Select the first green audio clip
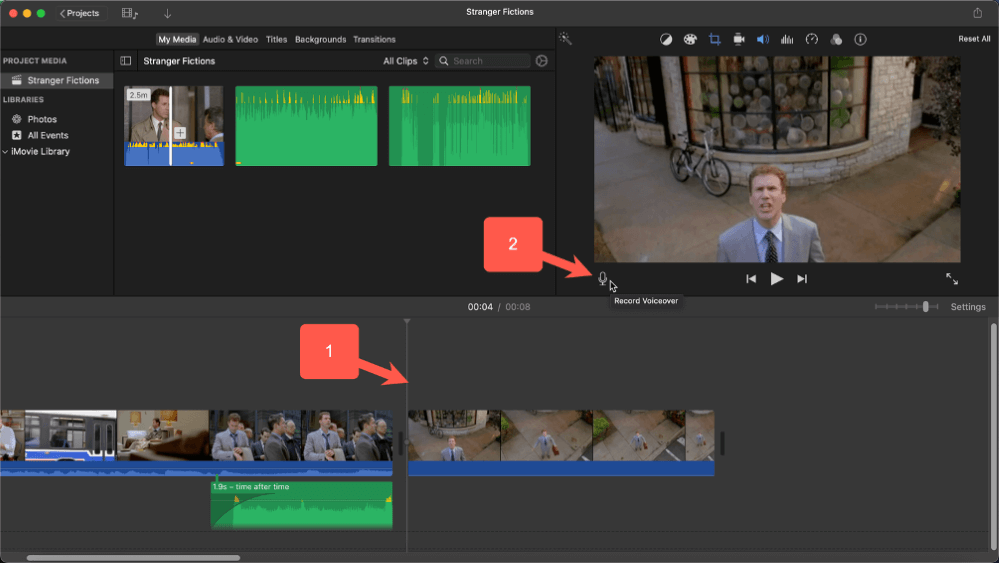Viewport: 1000px width, 563px height. pyautogui.click(x=306, y=126)
